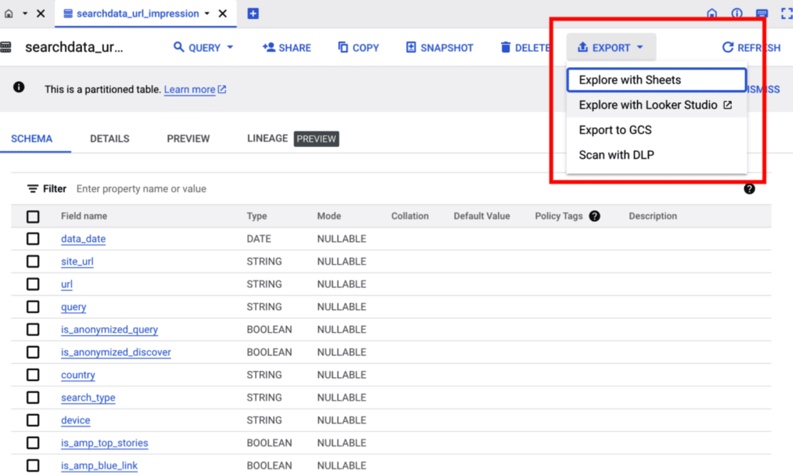Toggle the select-all checkbox in header row
793x475 pixels.
click(x=33, y=217)
